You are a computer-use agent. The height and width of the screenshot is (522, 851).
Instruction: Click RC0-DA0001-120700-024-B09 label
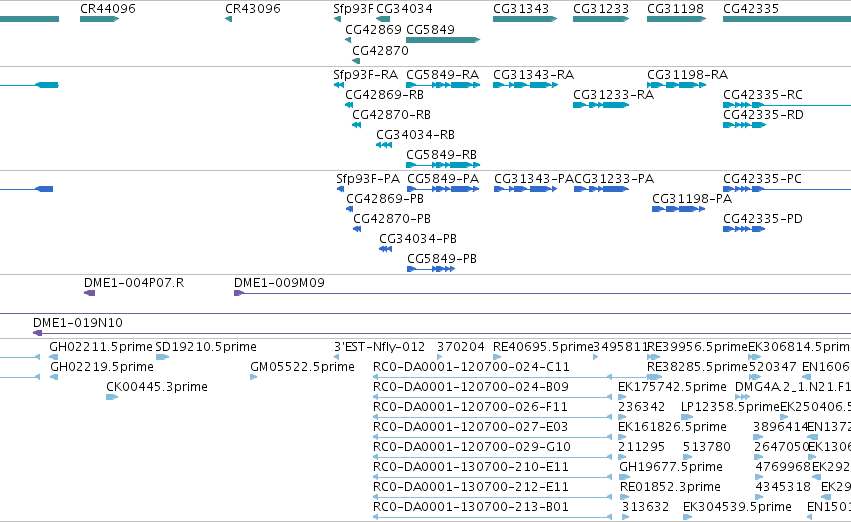tap(471, 387)
